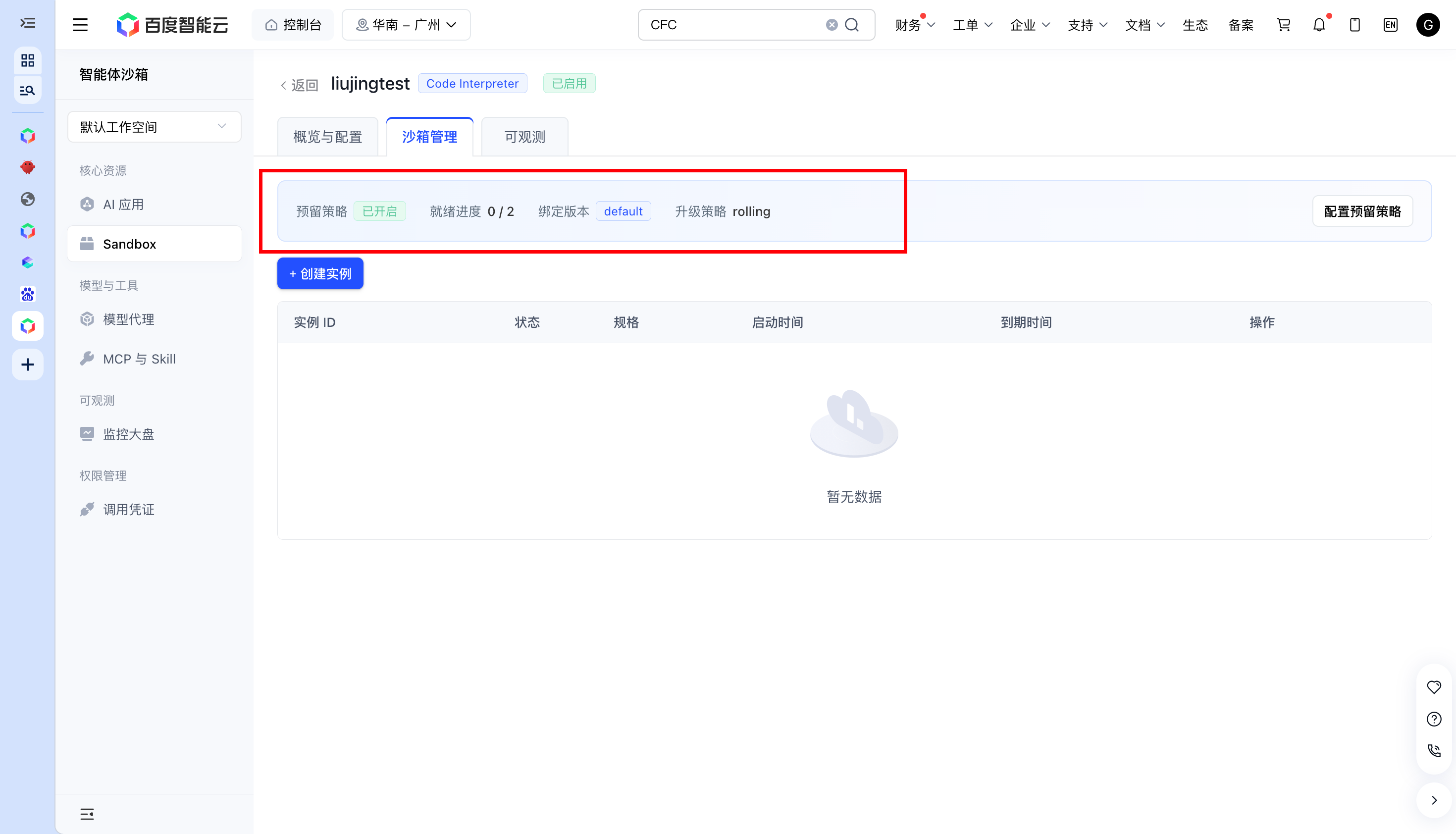This screenshot has height=834, width=1456.
Task: Open MCP 与 Skill in the sidebar
Action: click(154, 359)
